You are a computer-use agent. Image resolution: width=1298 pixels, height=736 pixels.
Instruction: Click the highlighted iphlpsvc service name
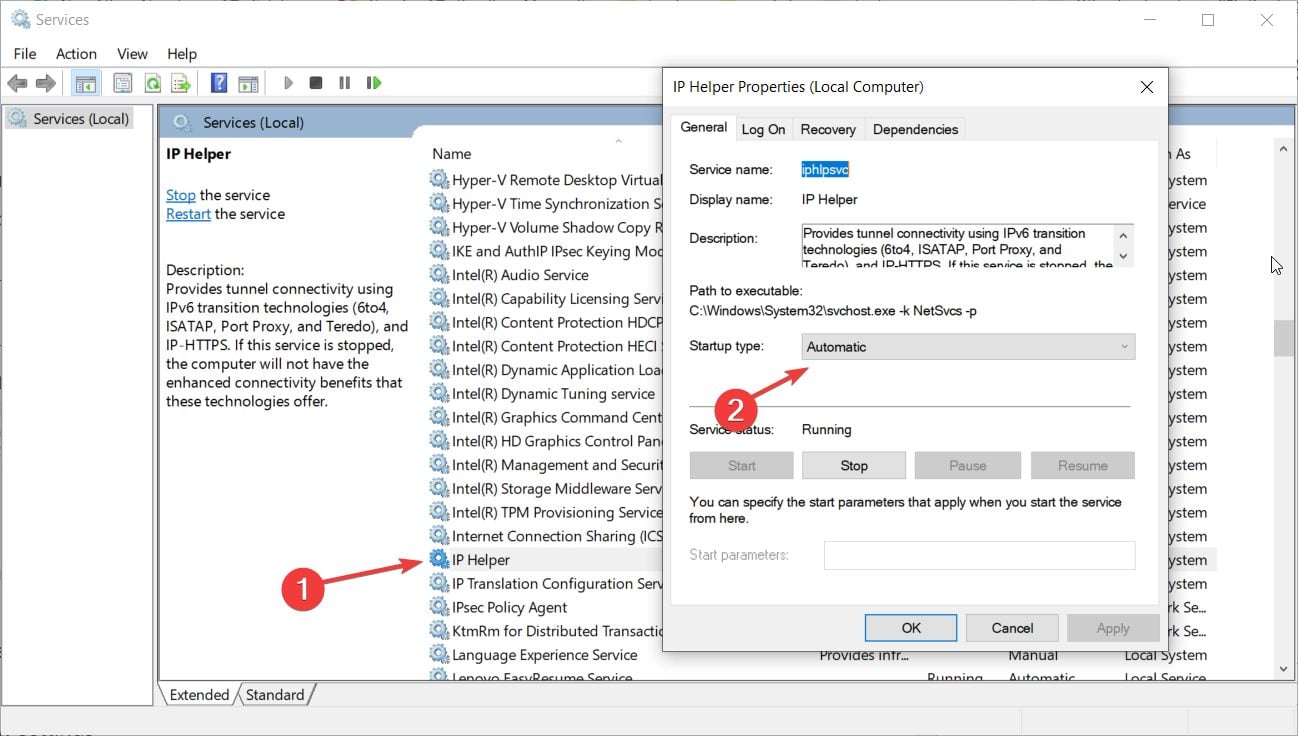click(x=825, y=170)
